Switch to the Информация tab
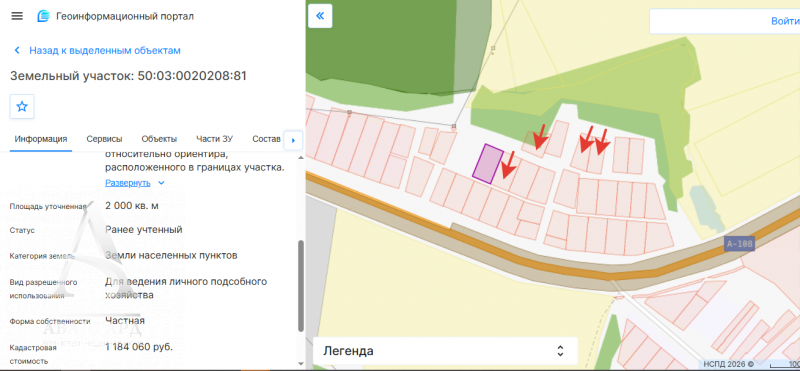The height and width of the screenshot is (371, 800). 41,139
